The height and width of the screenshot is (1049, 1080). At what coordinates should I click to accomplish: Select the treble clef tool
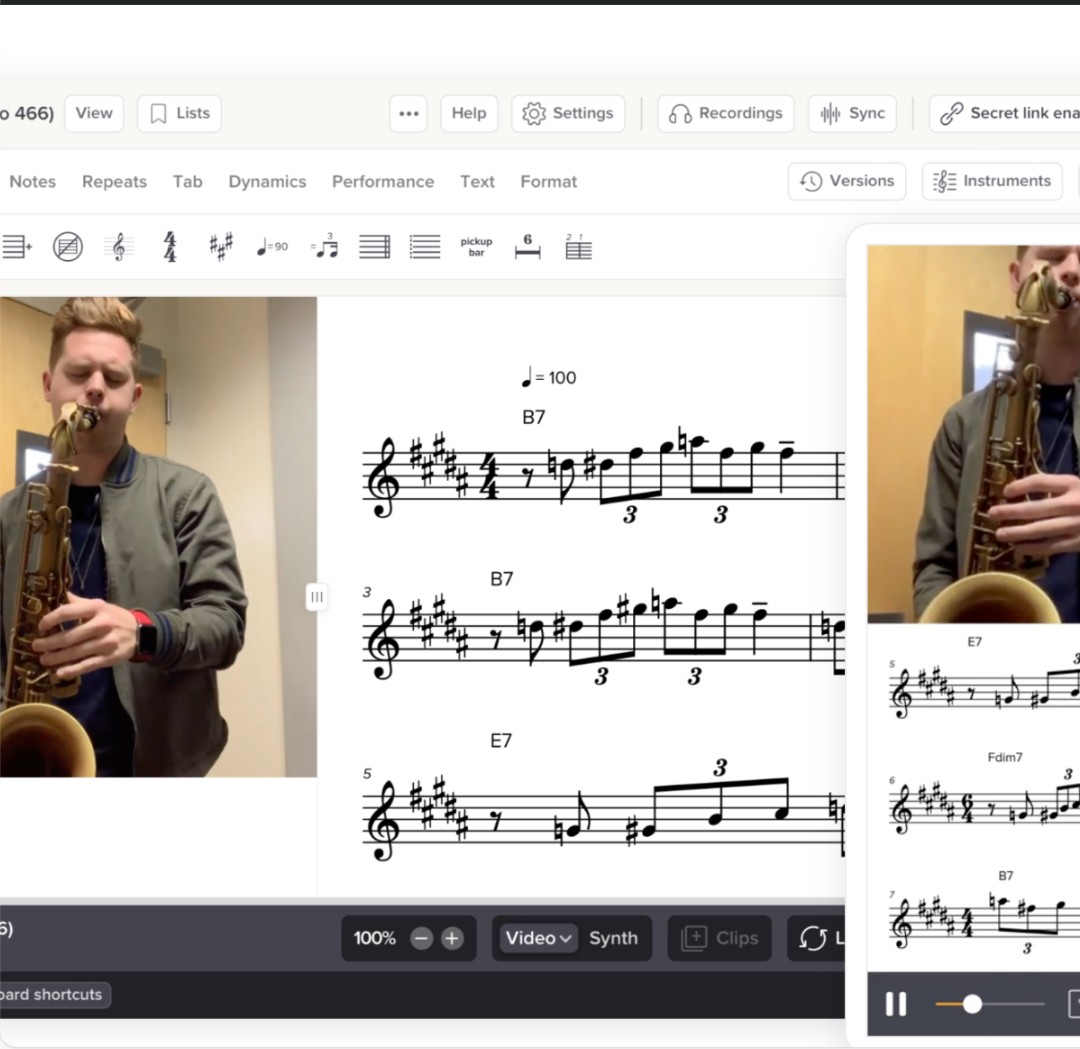(119, 246)
